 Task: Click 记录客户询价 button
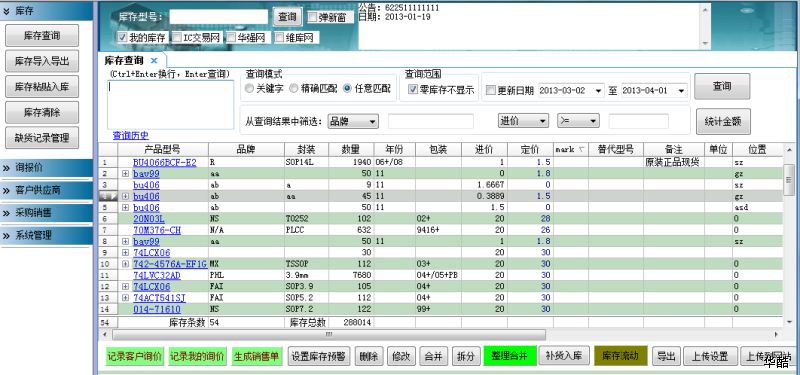click(x=135, y=356)
